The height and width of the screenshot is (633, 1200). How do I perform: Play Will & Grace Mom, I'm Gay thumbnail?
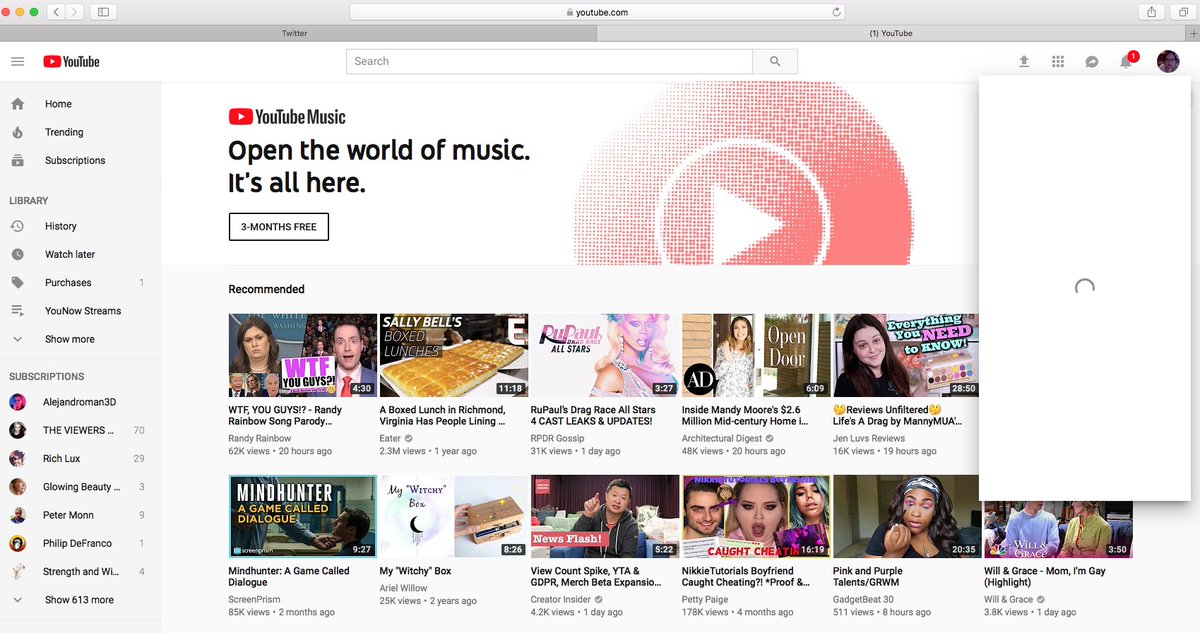[x=1058, y=529]
